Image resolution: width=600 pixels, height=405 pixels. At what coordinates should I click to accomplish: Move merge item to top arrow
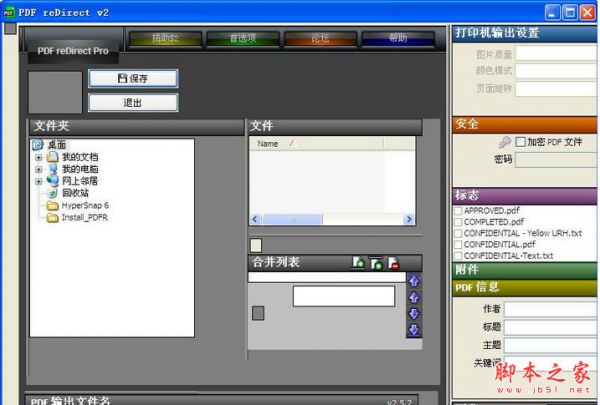tap(414, 281)
